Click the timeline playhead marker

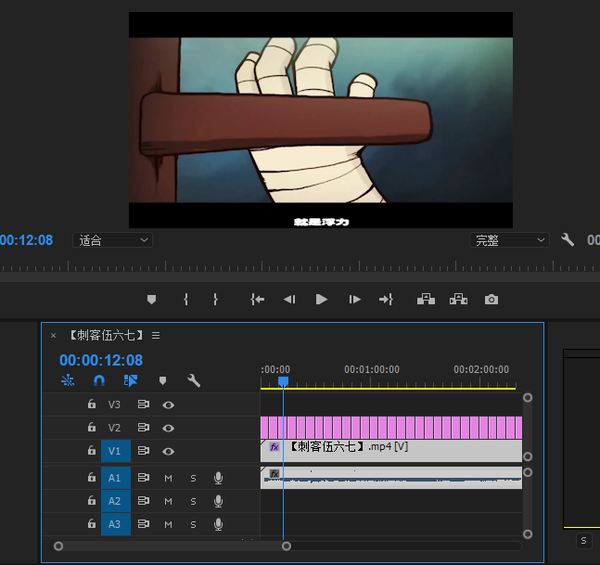[283, 381]
